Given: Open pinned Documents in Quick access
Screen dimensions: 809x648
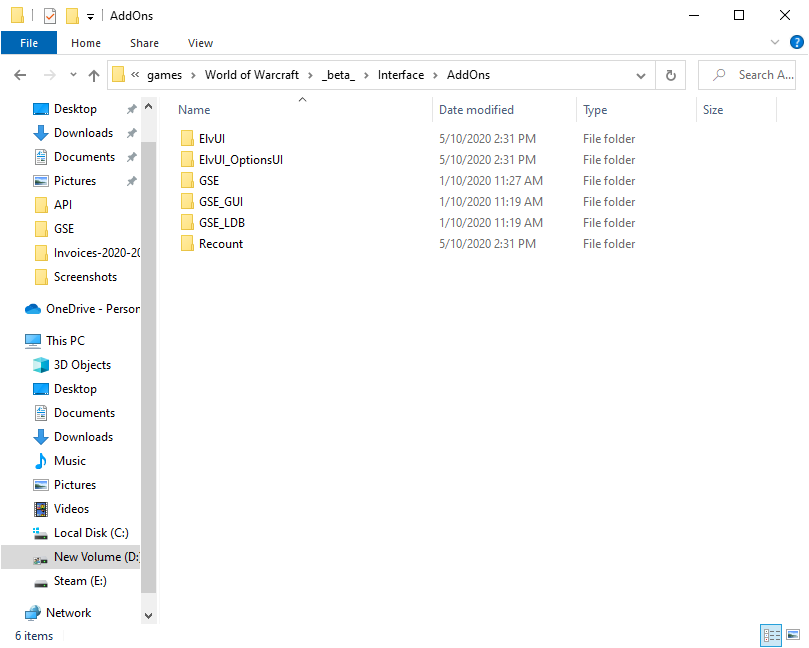Looking at the screenshot, I should (x=84, y=157).
